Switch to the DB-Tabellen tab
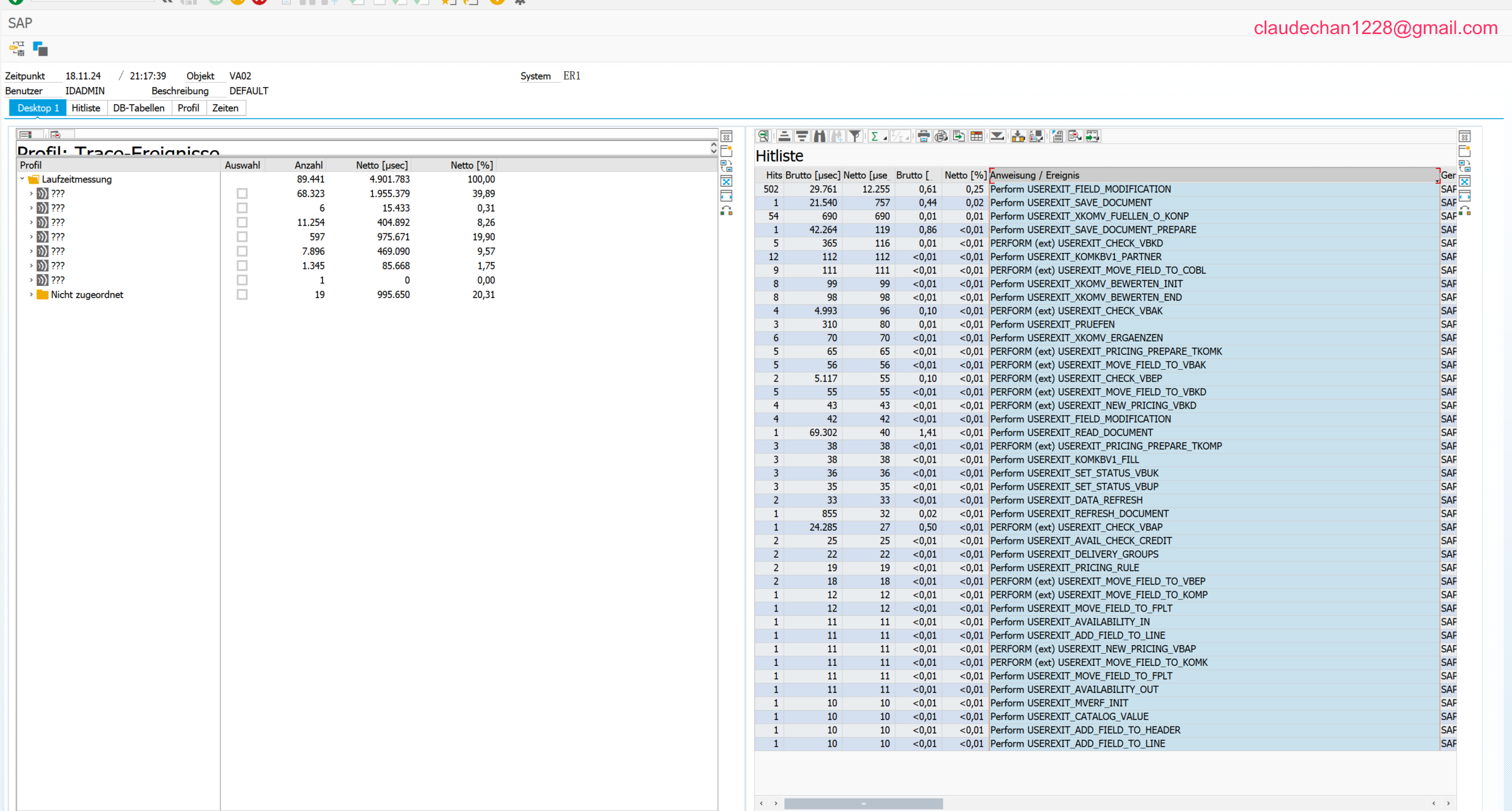Screen dimensions: 1512x811 139,108
